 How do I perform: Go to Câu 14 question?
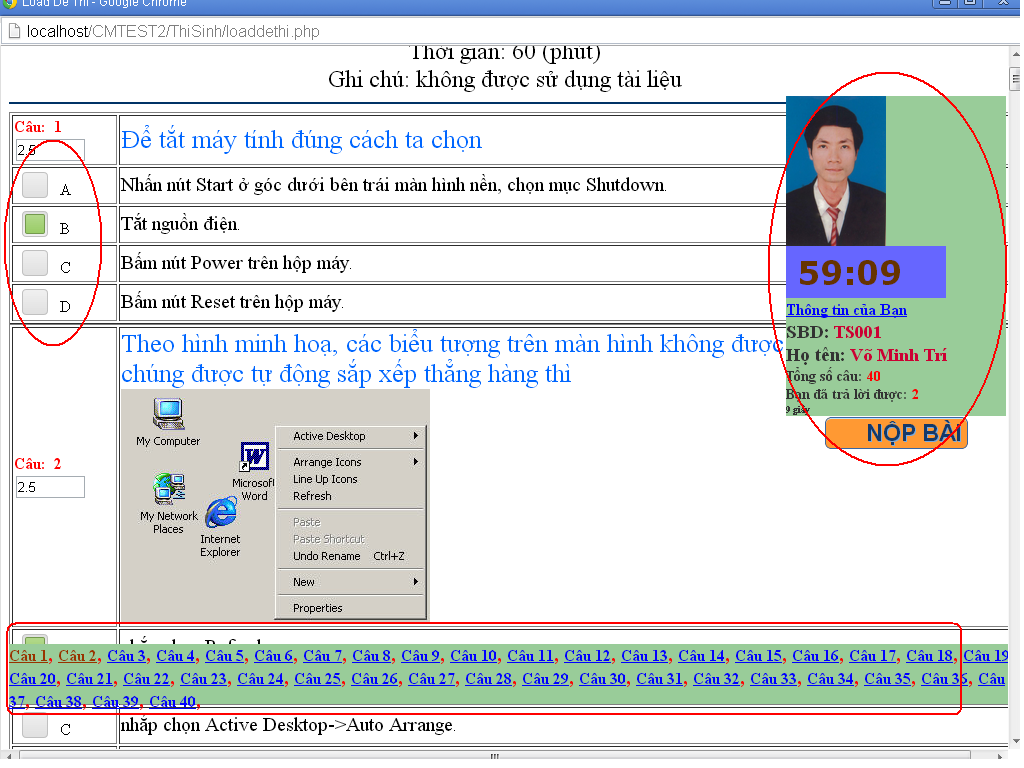(701, 656)
